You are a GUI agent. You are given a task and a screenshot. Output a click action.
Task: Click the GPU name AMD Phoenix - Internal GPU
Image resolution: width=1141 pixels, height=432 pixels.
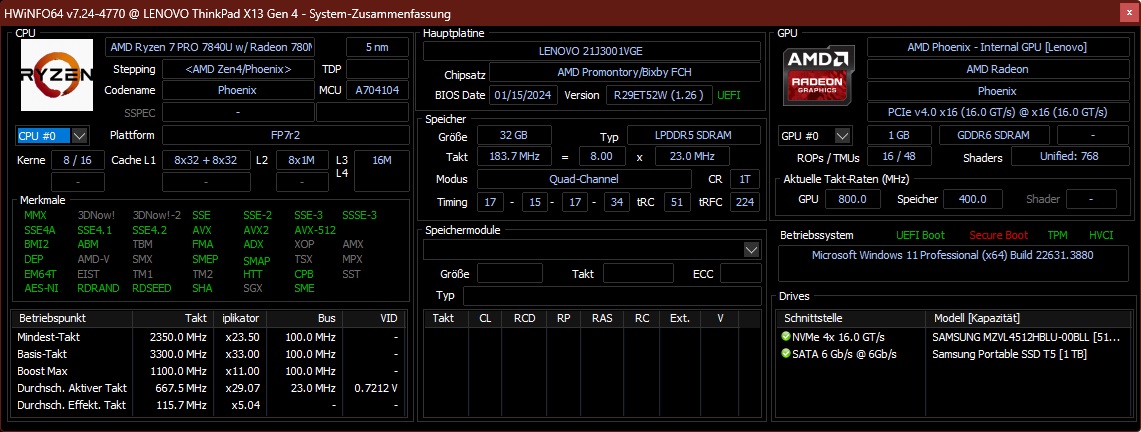[x=997, y=47]
